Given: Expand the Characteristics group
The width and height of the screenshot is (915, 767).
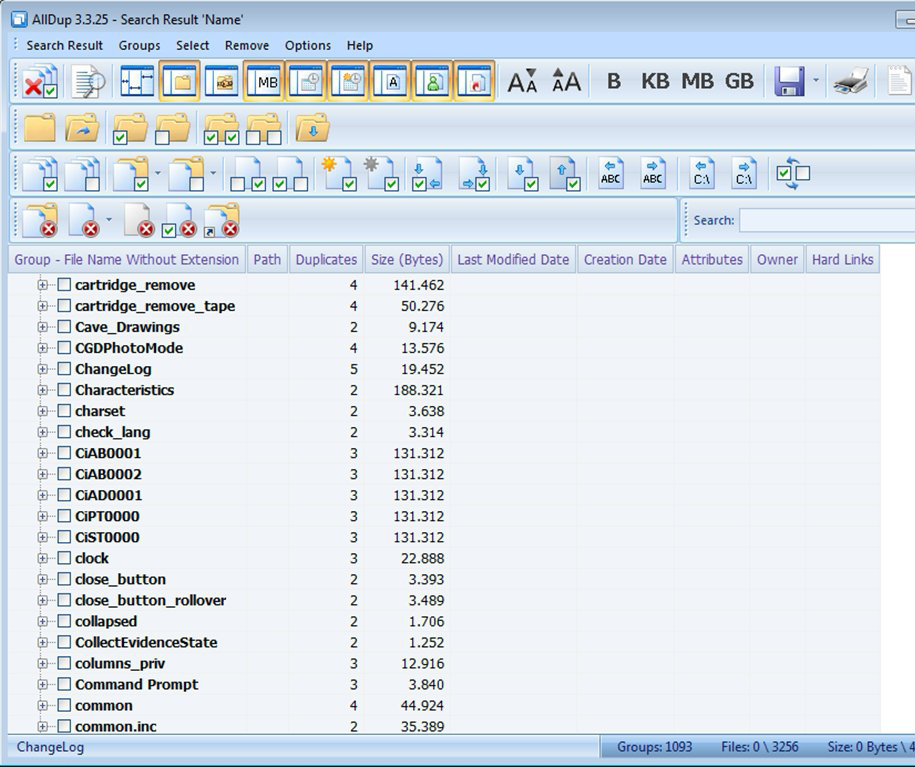Looking at the screenshot, I should coord(43,390).
